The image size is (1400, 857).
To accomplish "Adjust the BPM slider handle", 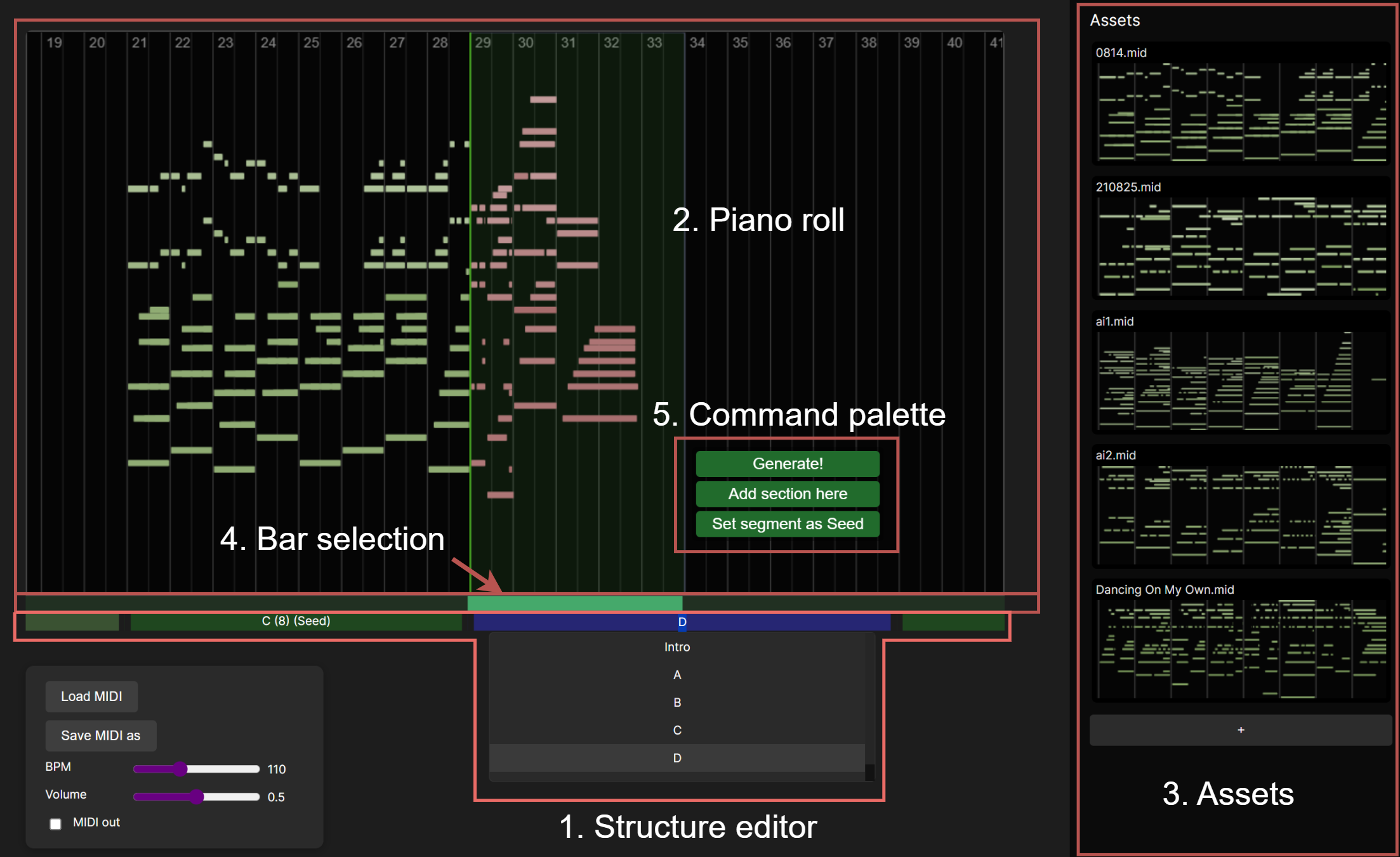I will [x=181, y=769].
